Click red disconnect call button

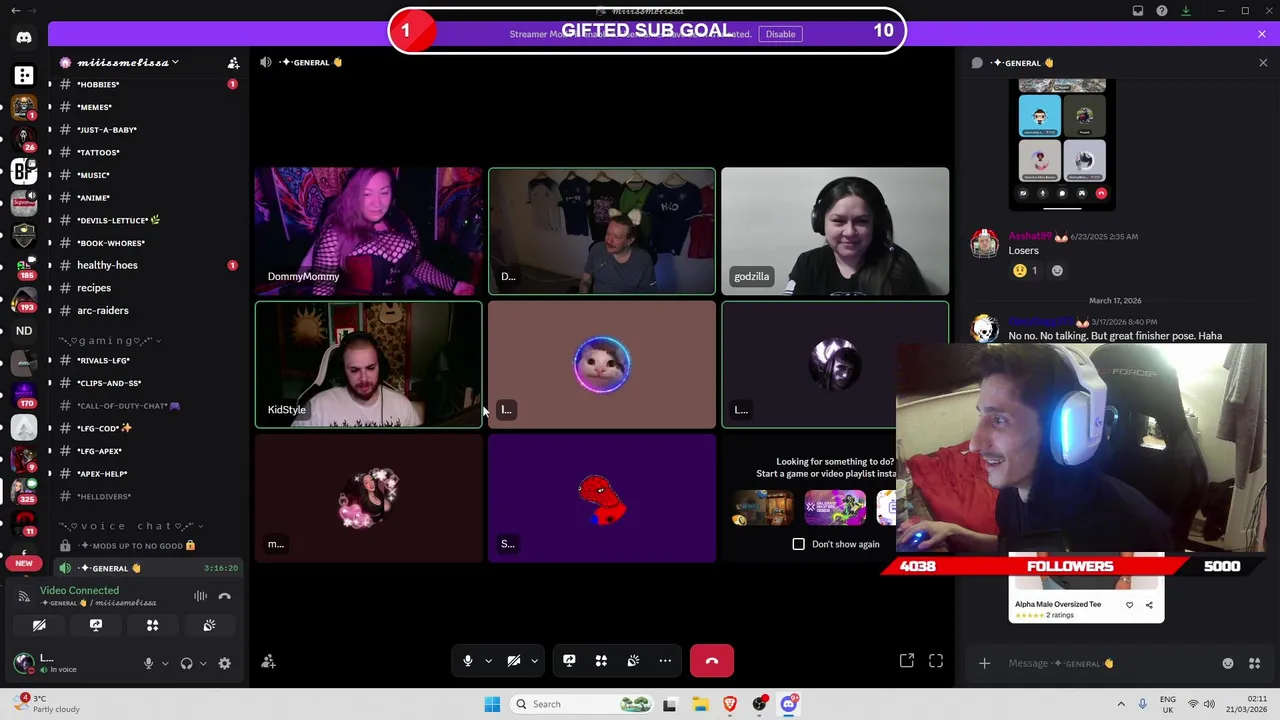click(x=711, y=661)
